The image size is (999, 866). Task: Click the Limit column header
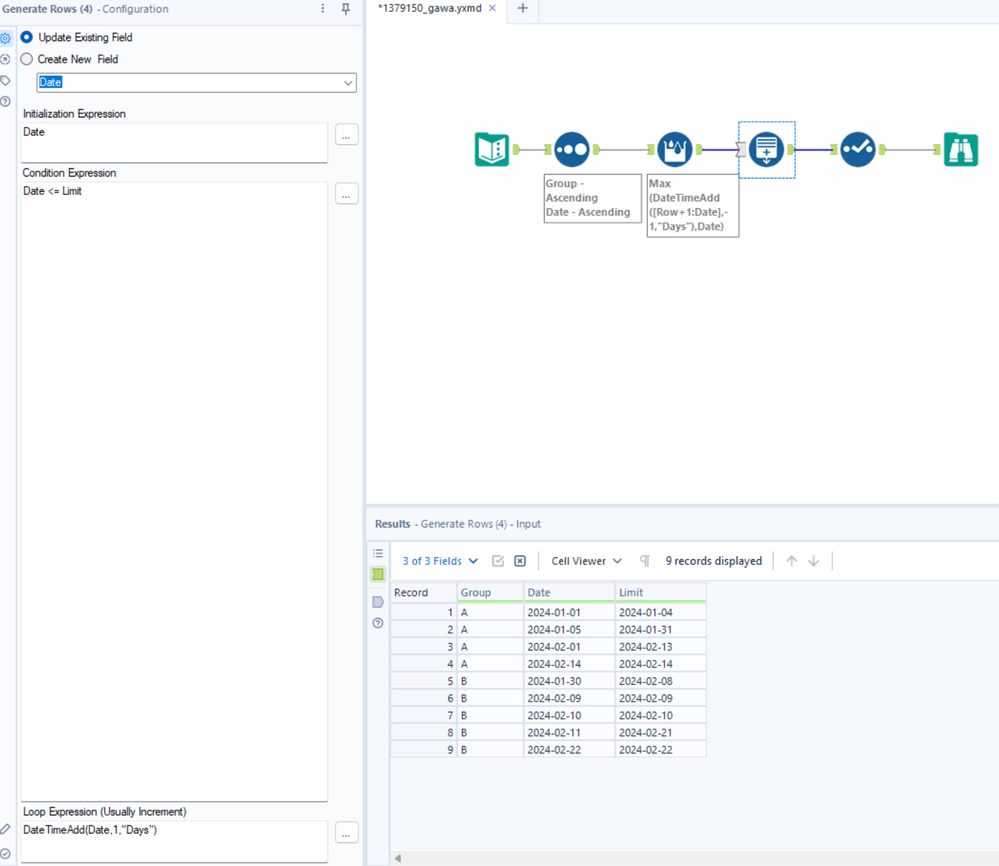tap(661, 593)
